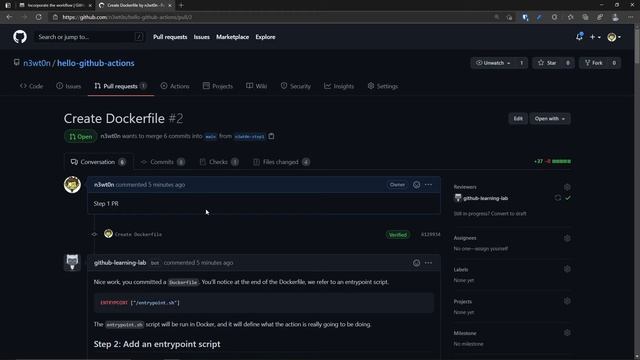Open the browser profile icon
The image size is (640, 360).
point(615,17)
